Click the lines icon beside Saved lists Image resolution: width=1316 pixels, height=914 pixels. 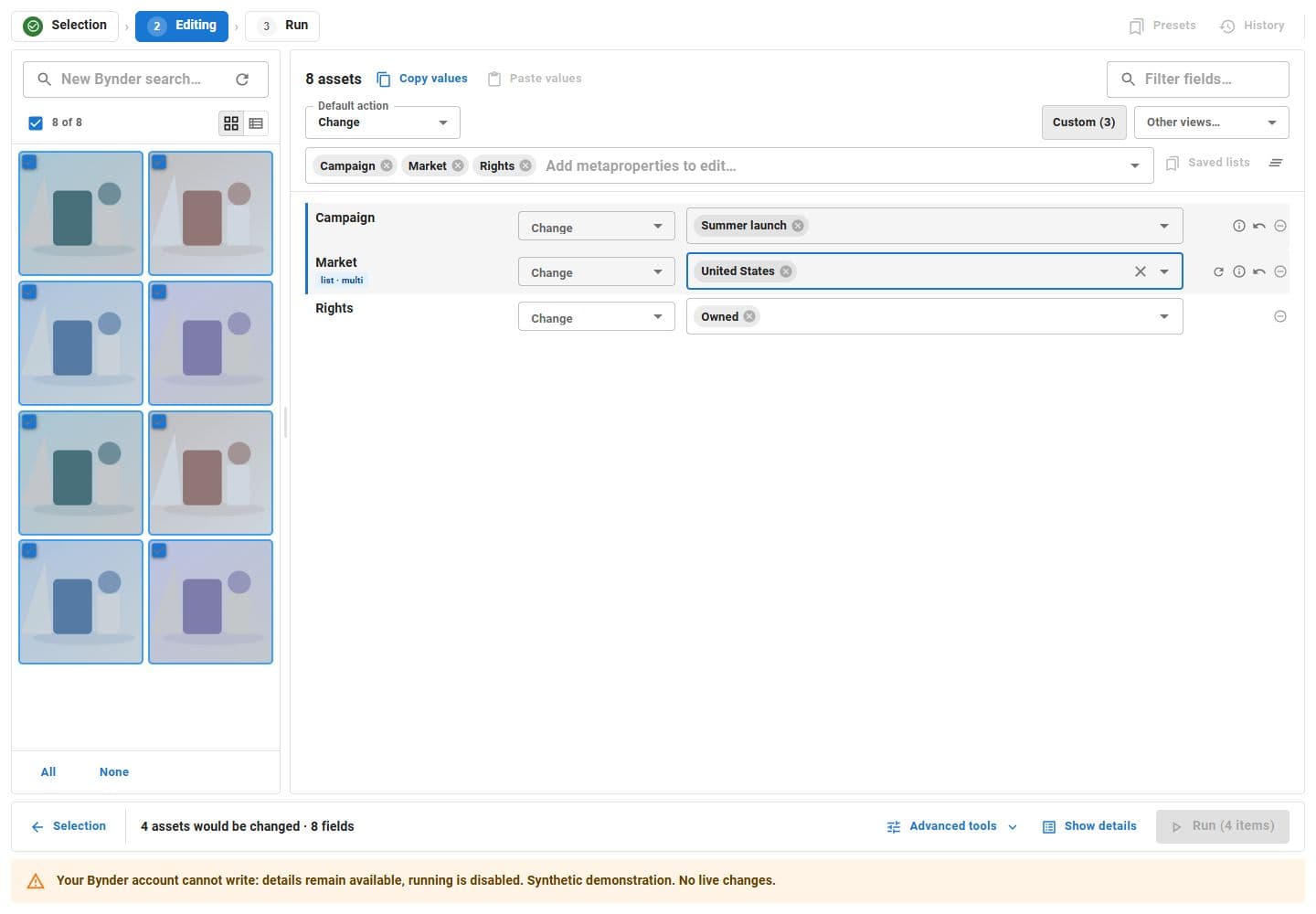point(1276,163)
